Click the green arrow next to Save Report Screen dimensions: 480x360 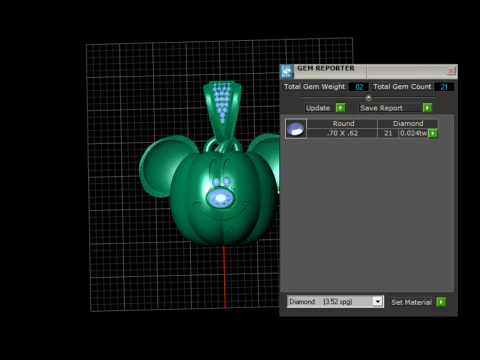click(x=427, y=108)
